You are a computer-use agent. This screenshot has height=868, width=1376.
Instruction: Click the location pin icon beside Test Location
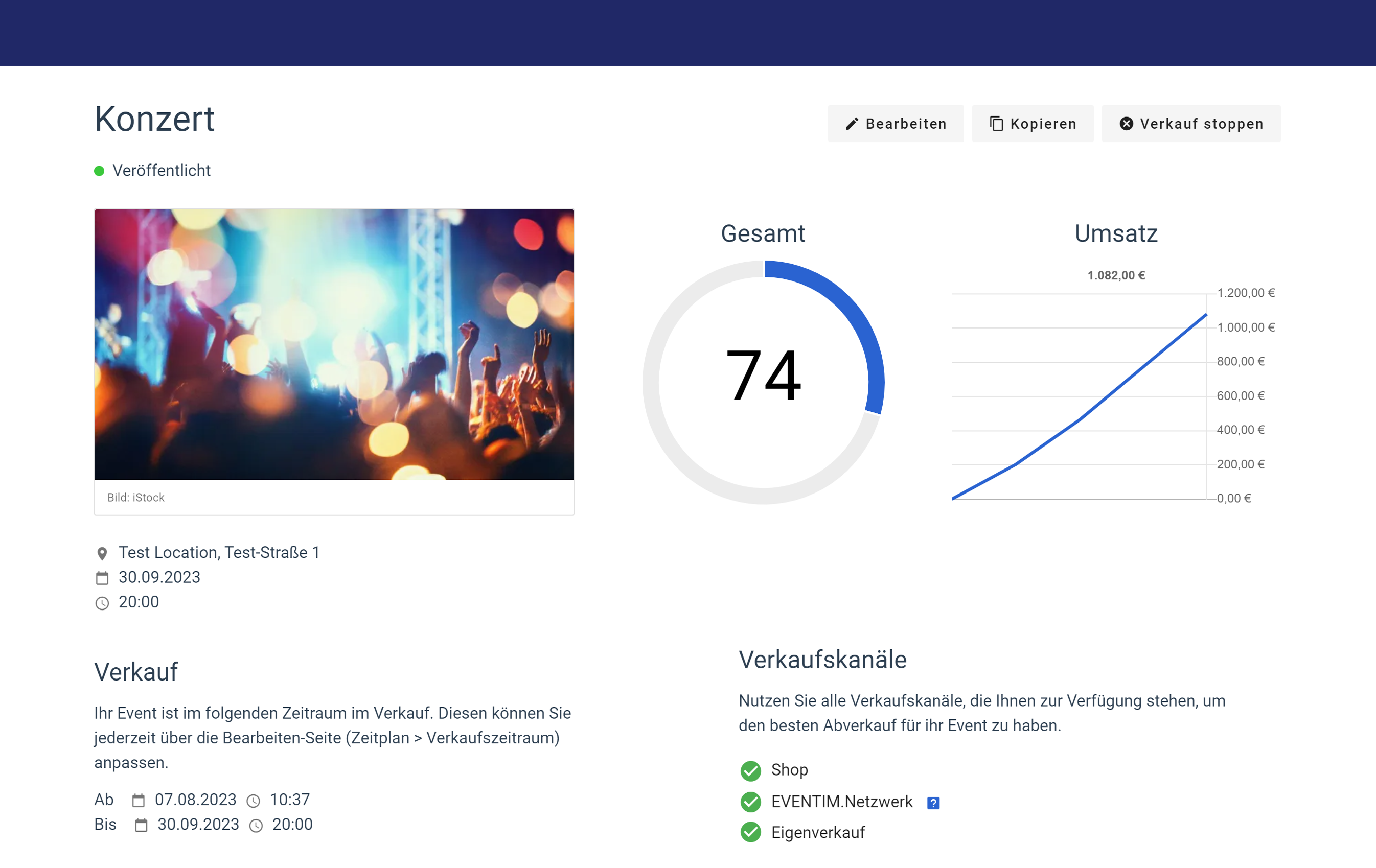[x=102, y=553]
